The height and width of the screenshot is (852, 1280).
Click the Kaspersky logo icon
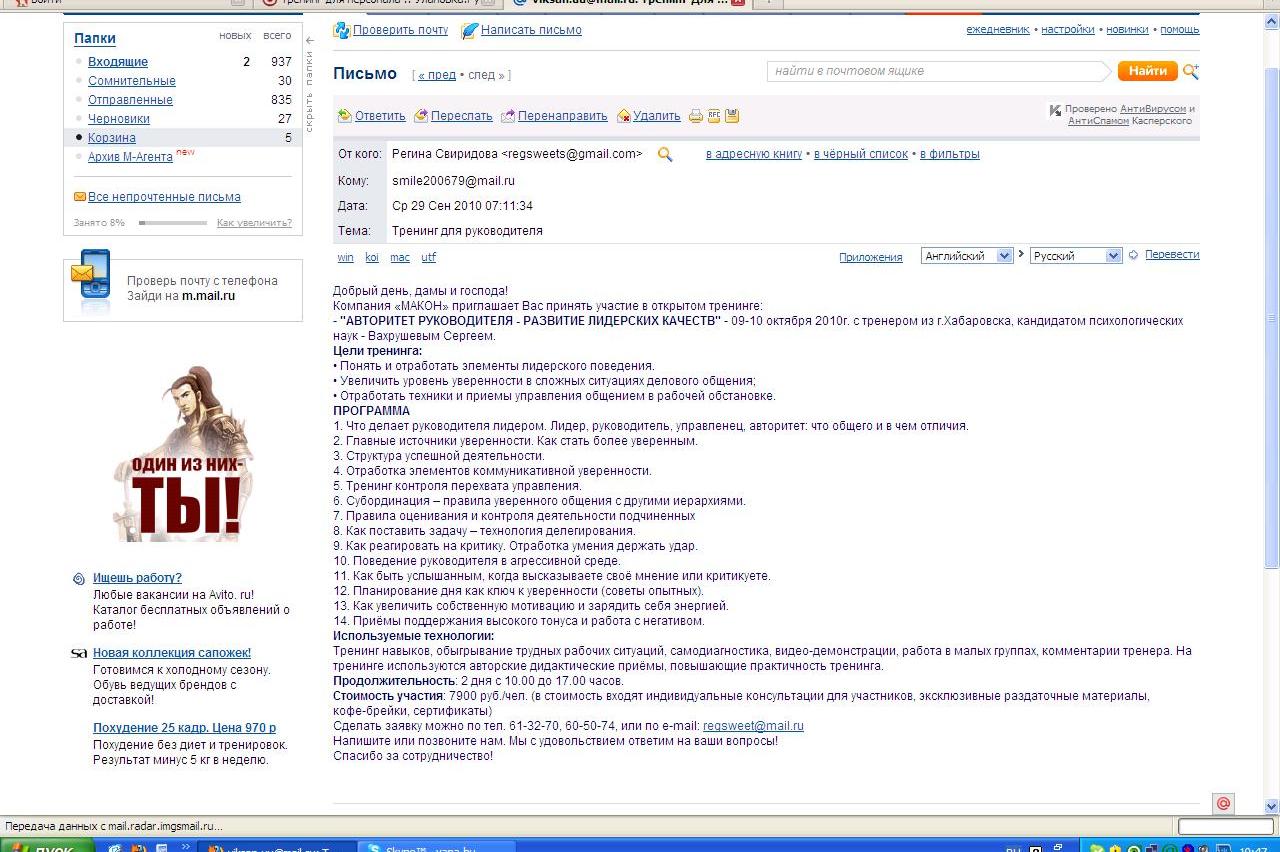1055,110
